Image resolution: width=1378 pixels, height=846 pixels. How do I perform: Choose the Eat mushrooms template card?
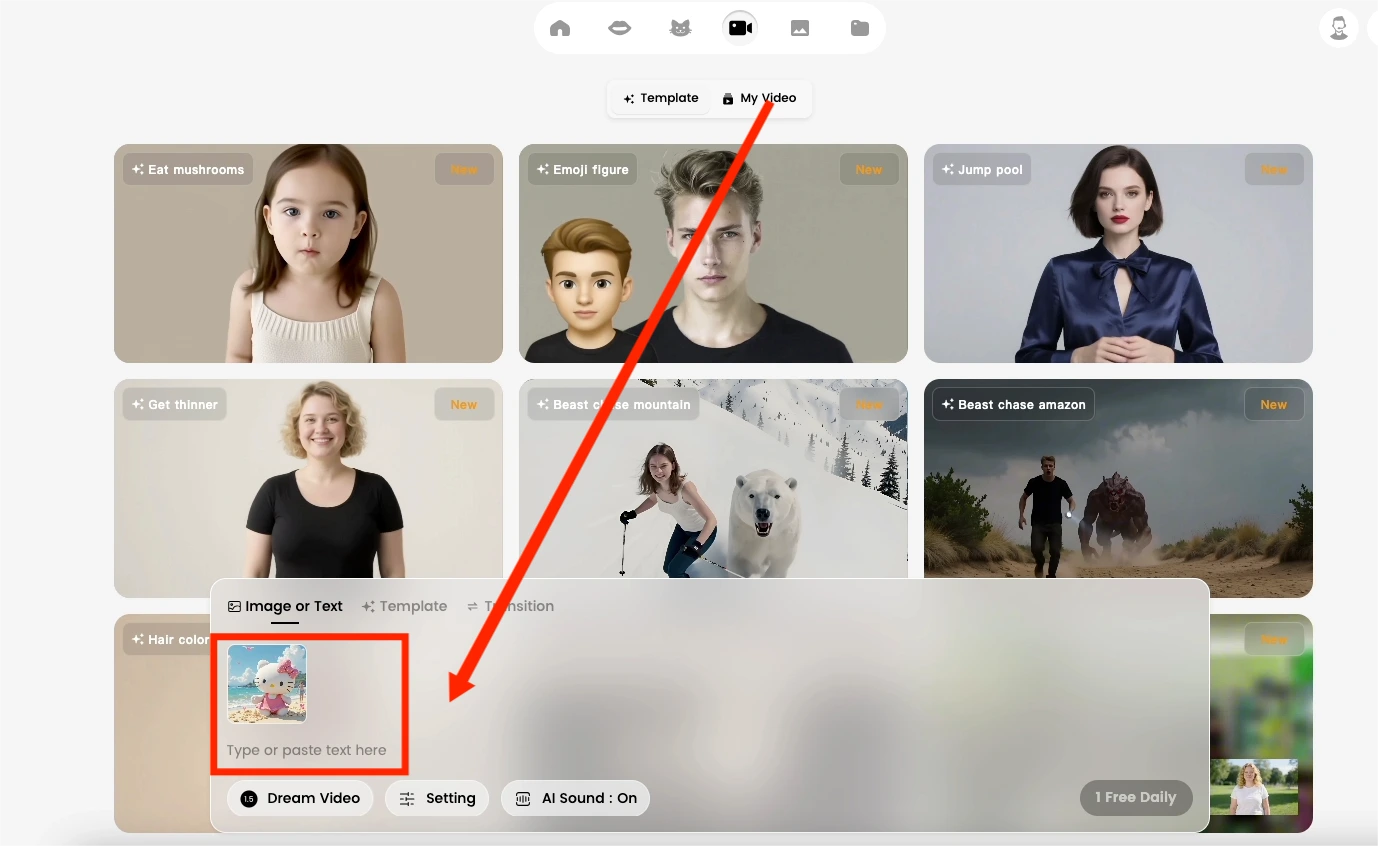(x=308, y=253)
